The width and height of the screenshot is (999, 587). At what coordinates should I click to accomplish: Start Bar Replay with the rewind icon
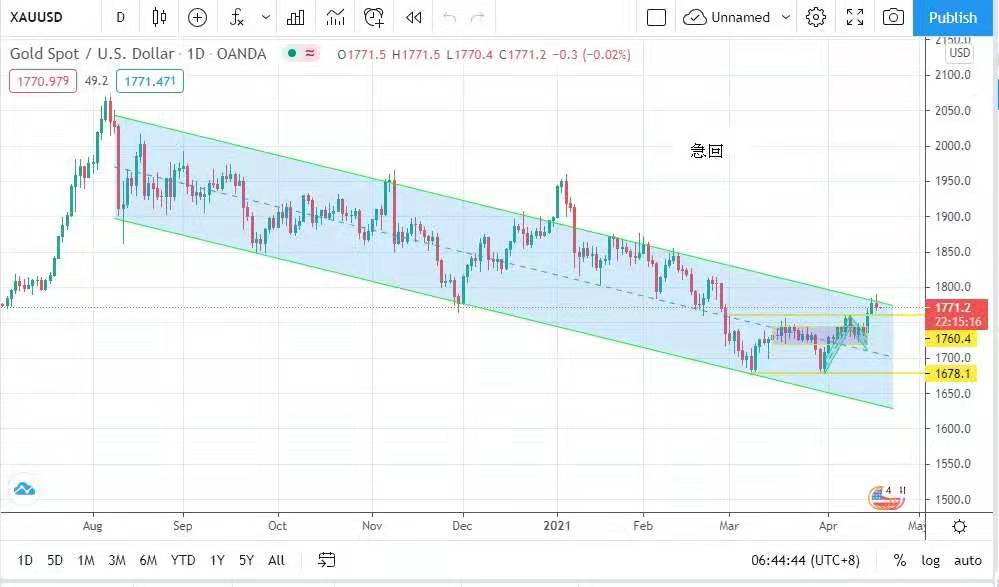click(x=413, y=17)
